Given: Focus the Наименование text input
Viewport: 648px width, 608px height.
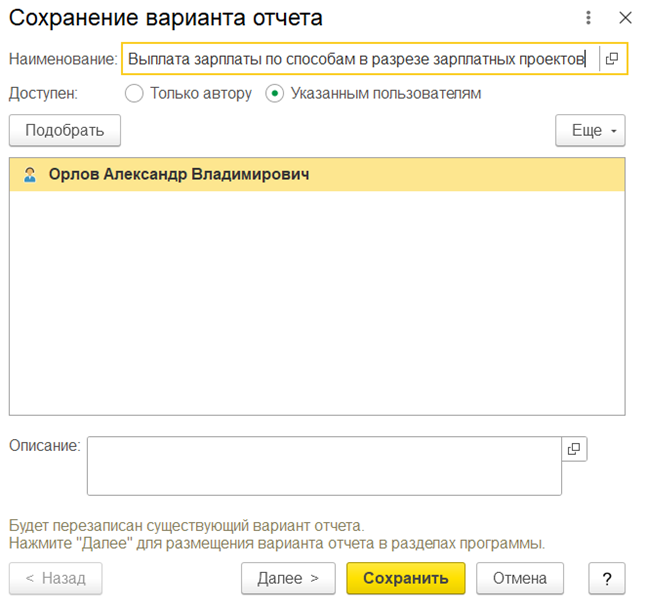Looking at the screenshot, I should [355, 59].
